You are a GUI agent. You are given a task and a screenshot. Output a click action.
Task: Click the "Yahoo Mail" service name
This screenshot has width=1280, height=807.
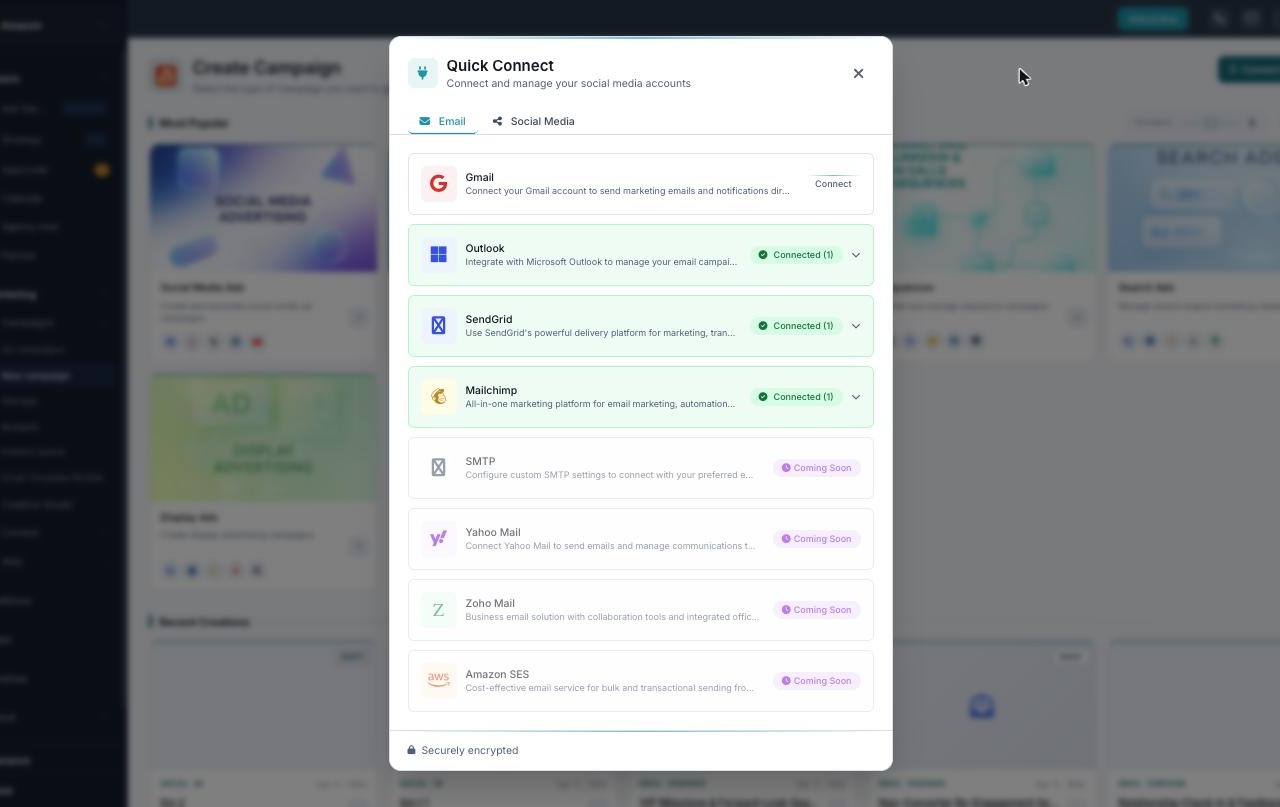pos(493,532)
